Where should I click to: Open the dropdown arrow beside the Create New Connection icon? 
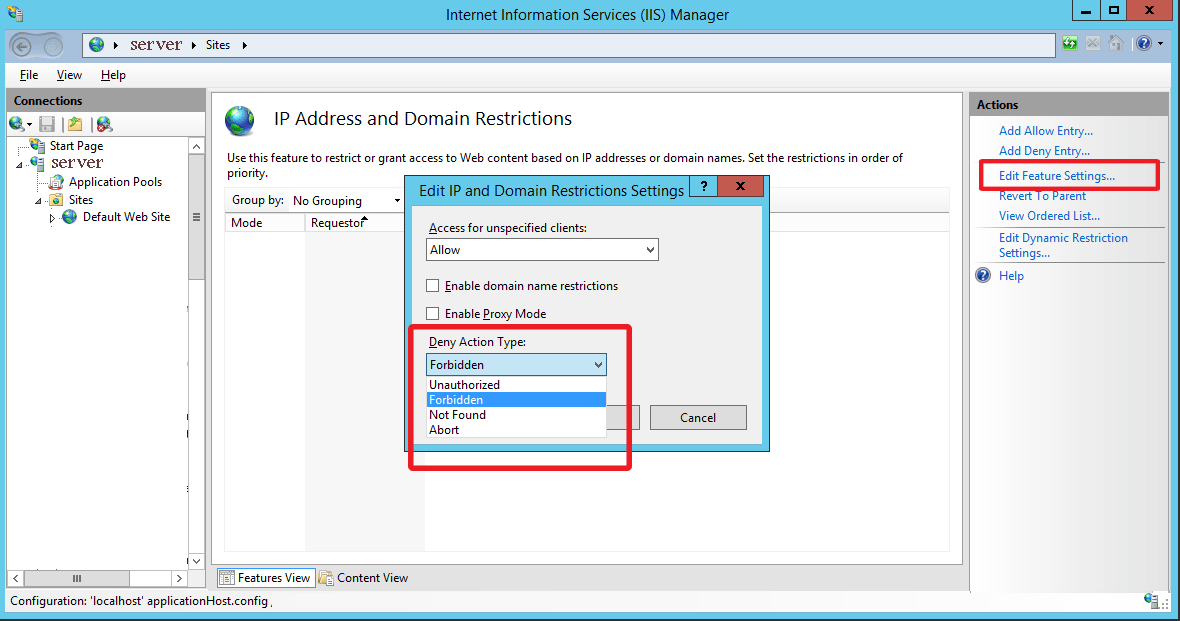coord(29,125)
